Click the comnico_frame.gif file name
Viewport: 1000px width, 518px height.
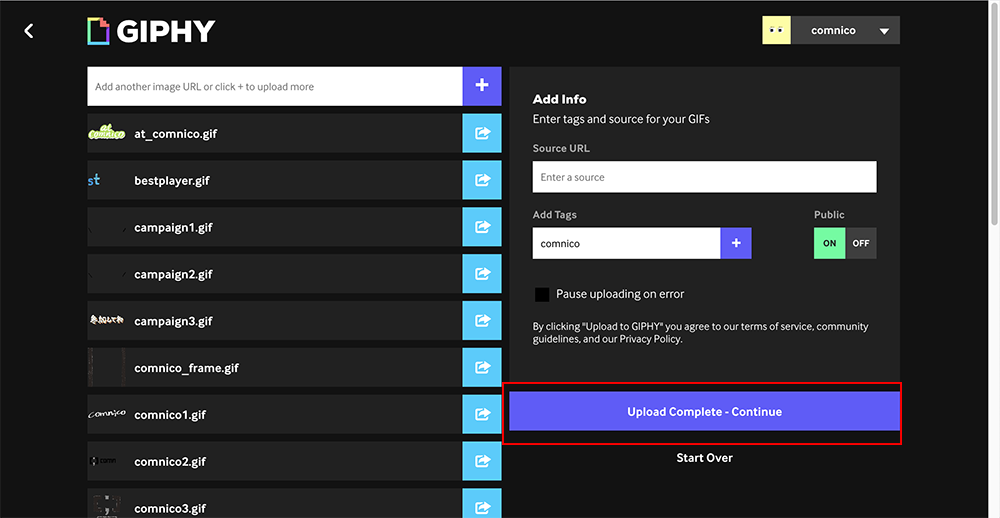point(186,368)
